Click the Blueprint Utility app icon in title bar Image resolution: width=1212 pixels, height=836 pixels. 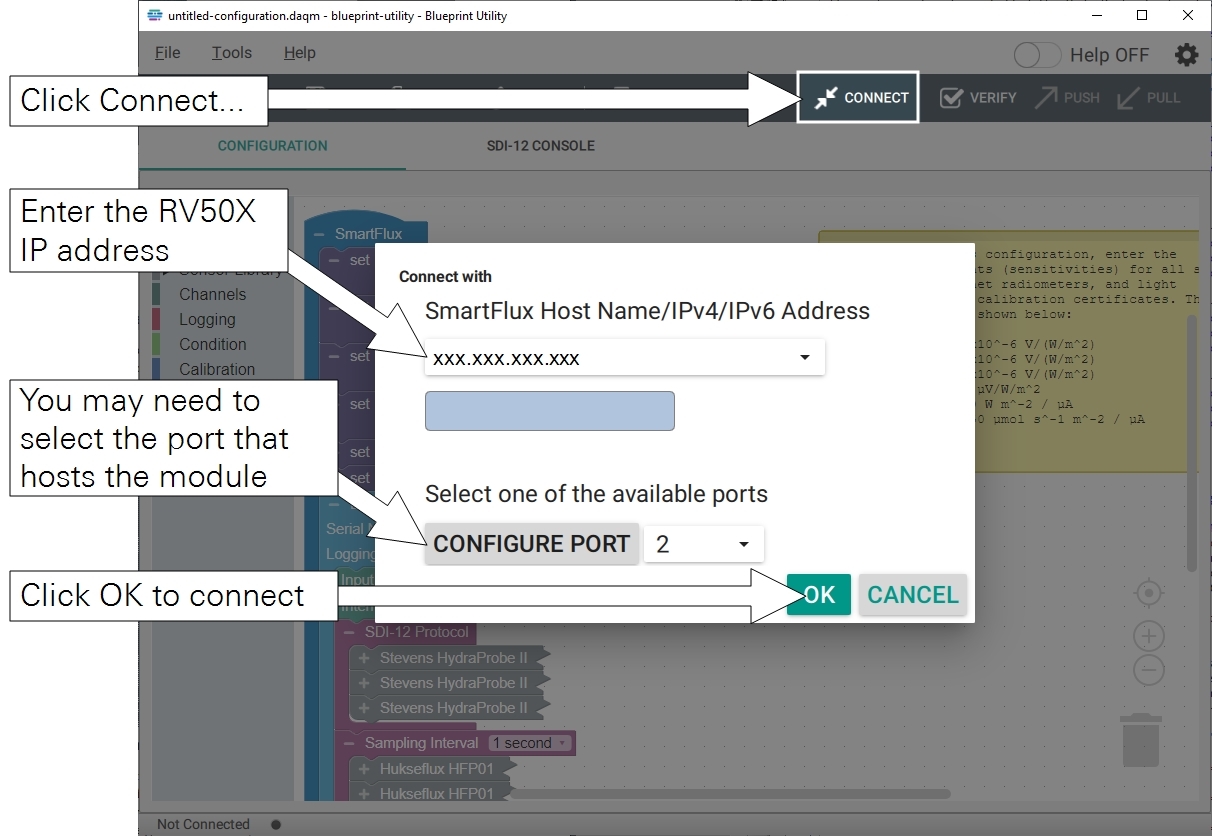[x=154, y=16]
